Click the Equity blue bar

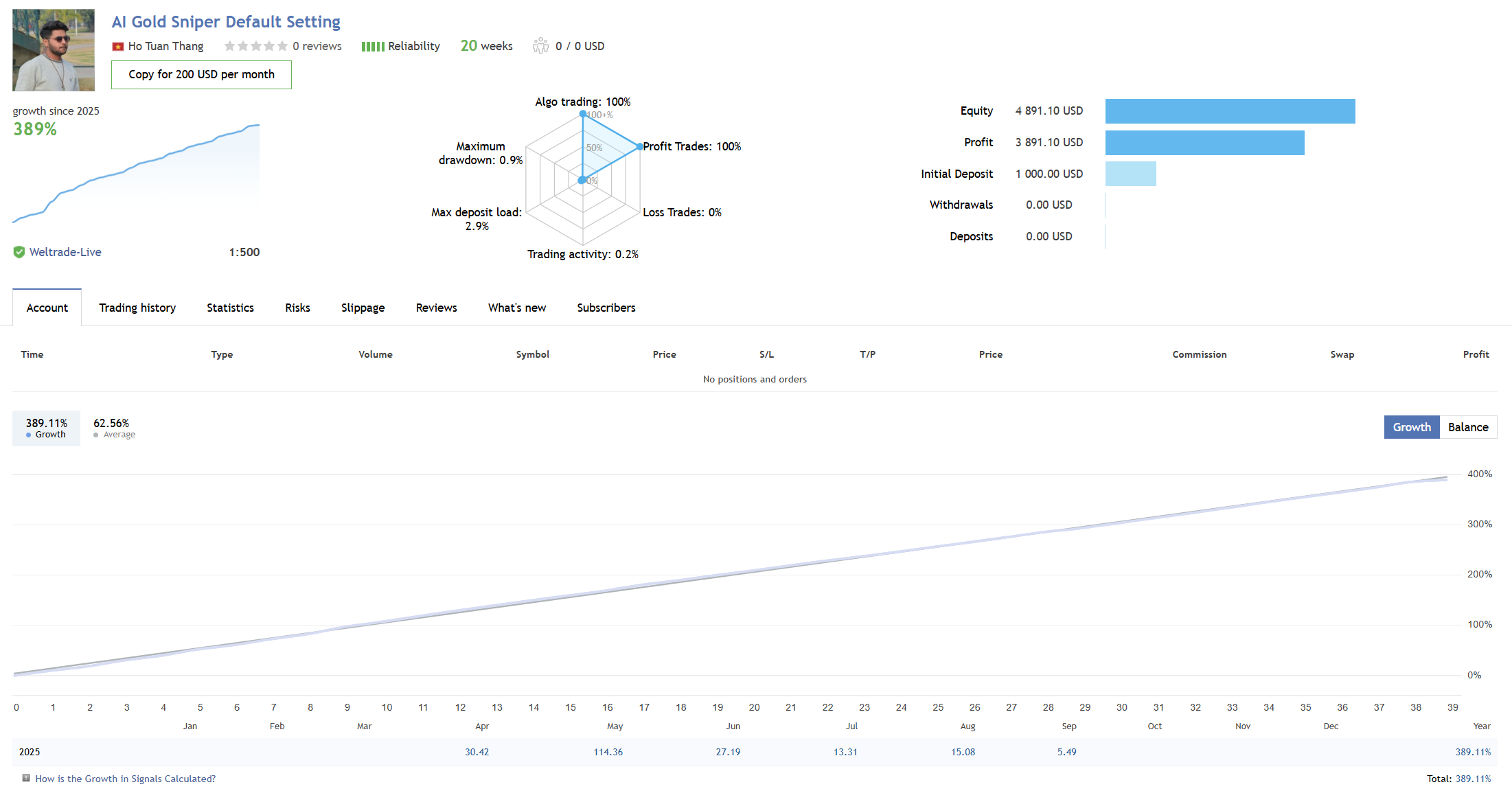pyautogui.click(x=1230, y=111)
